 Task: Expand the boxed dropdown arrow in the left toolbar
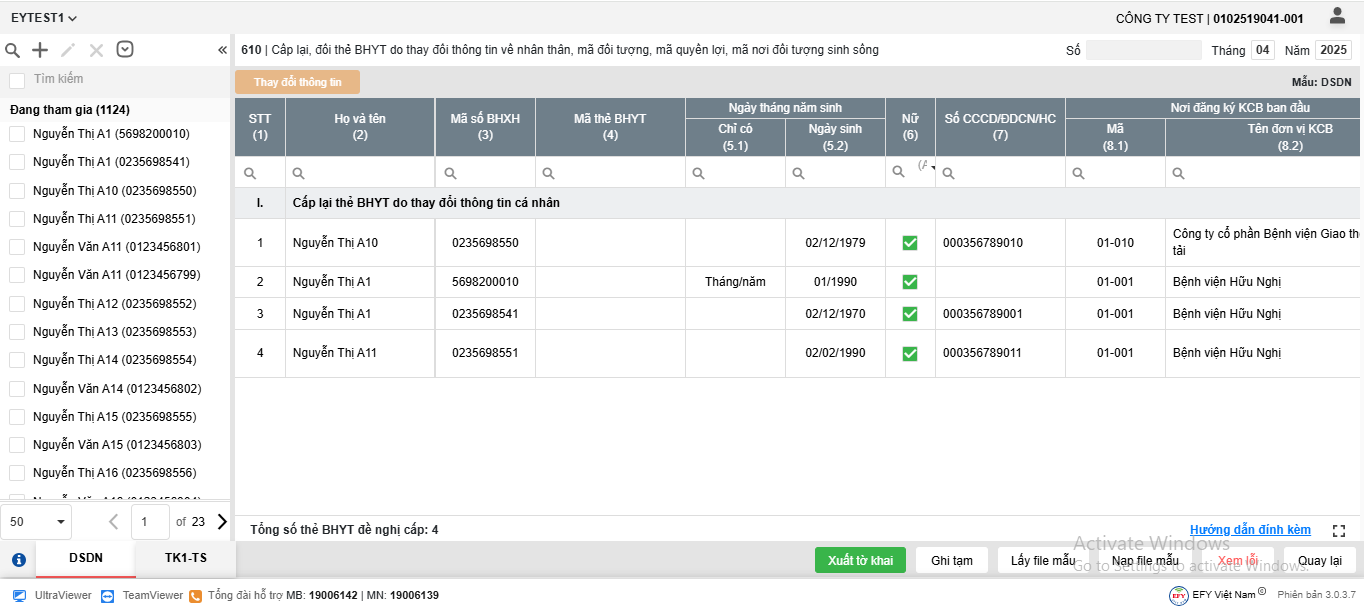click(125, 50)
